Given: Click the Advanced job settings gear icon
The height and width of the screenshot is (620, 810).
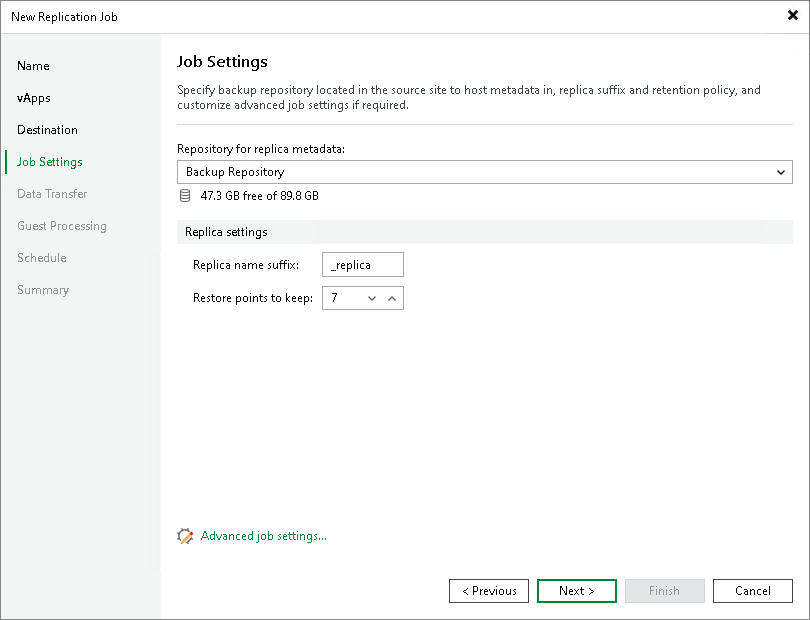Looking at the screenshot, I should [185, 536].
